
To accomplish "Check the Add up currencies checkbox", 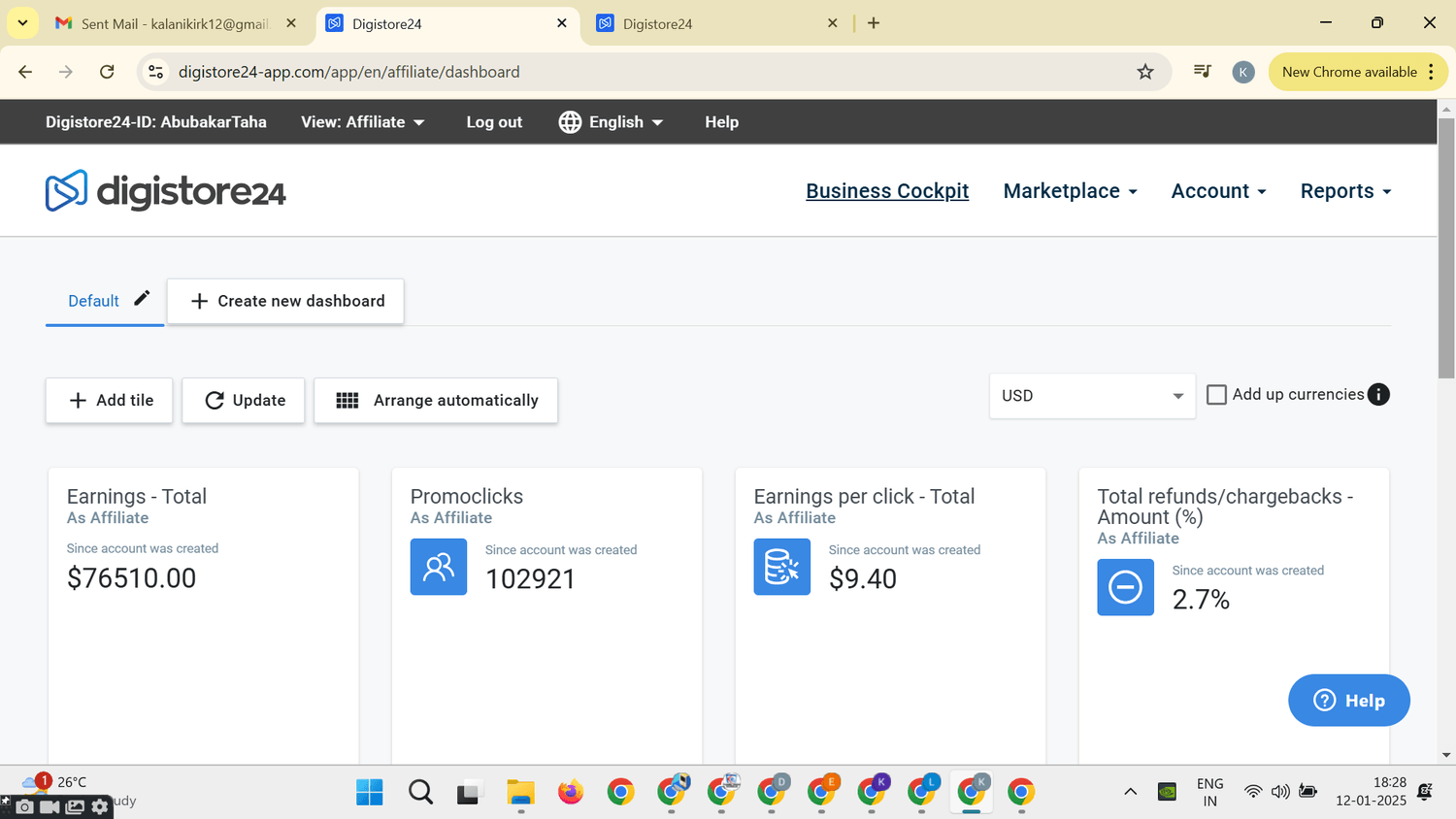I will (1216, 394).
